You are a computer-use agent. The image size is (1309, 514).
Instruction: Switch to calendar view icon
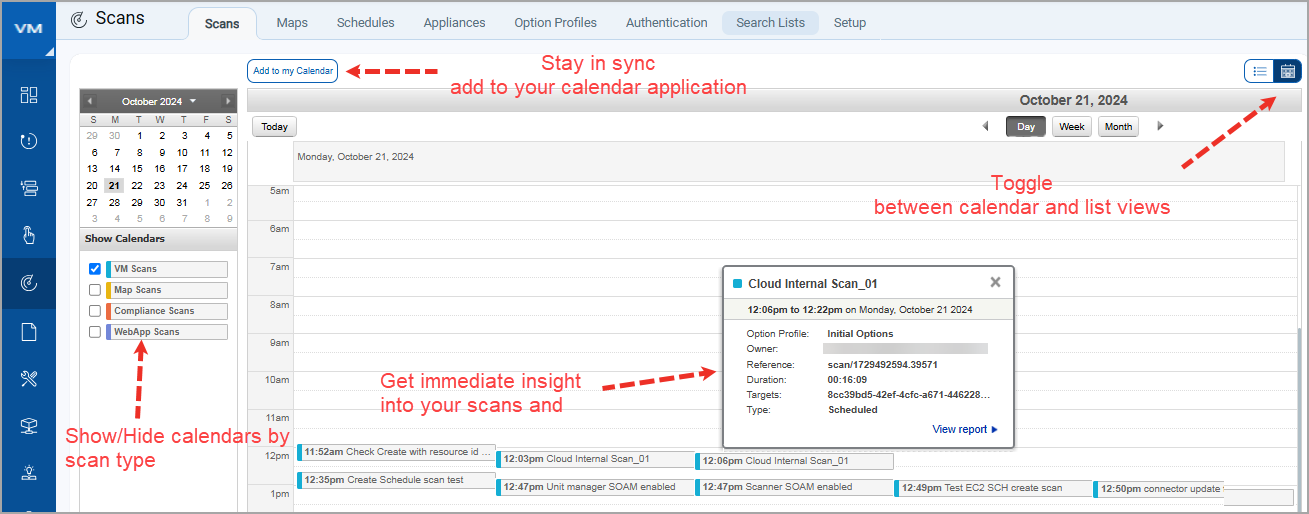pos(1288,71)
